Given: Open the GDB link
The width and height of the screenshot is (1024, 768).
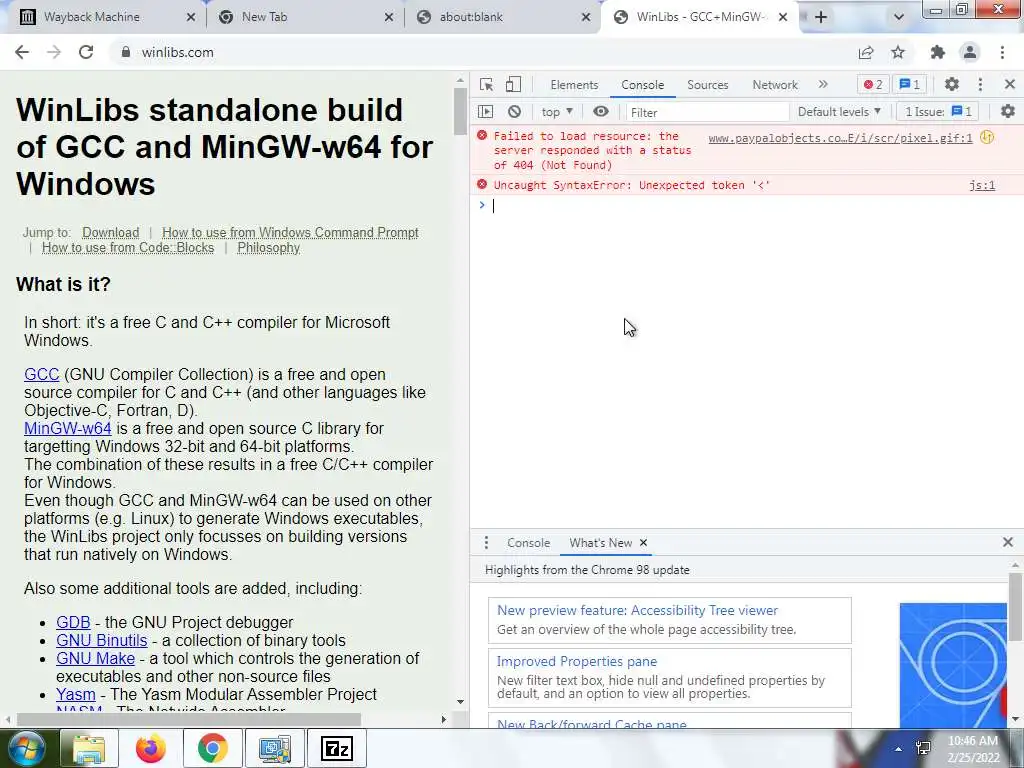Looking at the screenshot, I should (x=73, y=622).
